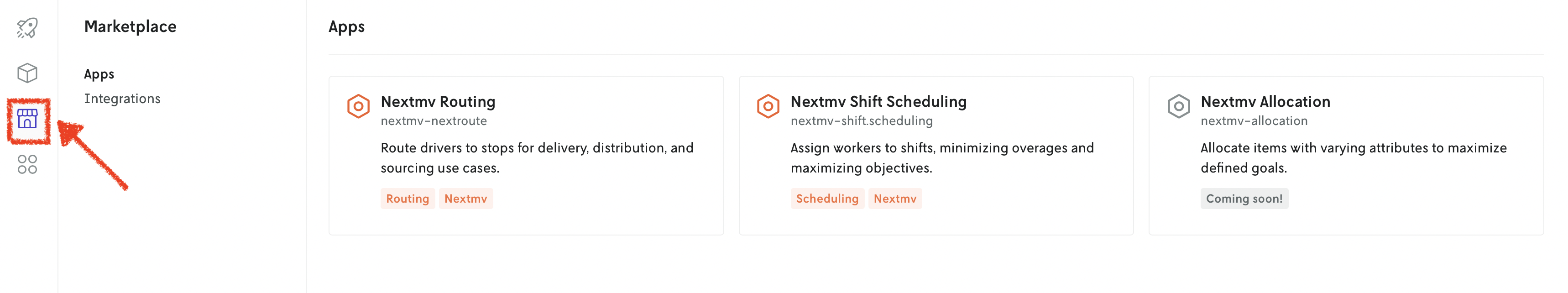
Task: Click the Nextmv tag on Routing card
Action: (x=465, y=199)
